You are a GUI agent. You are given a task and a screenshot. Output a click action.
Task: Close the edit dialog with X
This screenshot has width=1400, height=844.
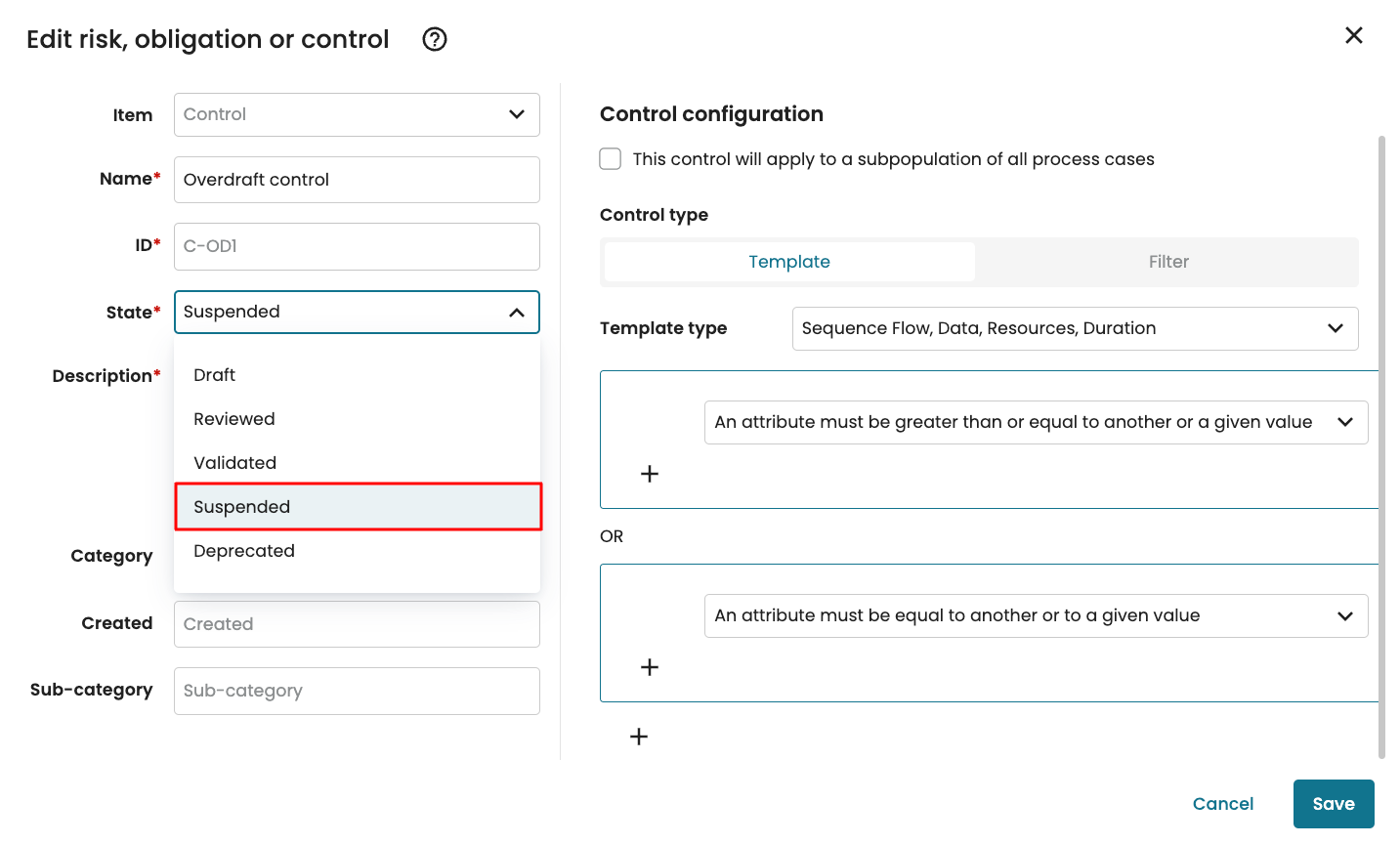(x=1353, y=35)
